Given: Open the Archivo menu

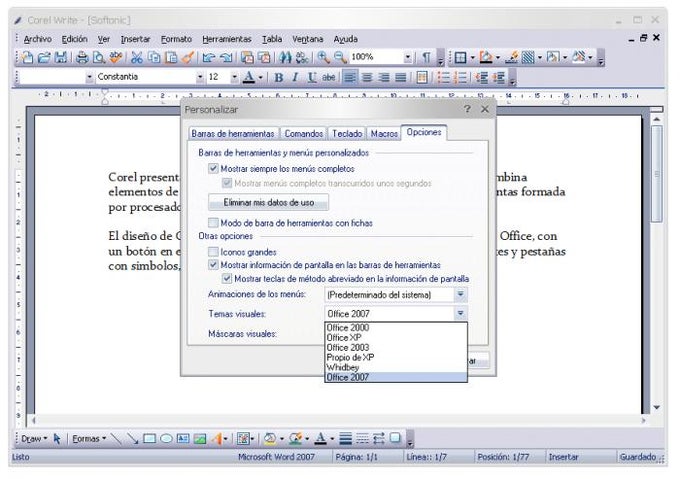Looking at the screenshot, I should click(x=37, y=39).
